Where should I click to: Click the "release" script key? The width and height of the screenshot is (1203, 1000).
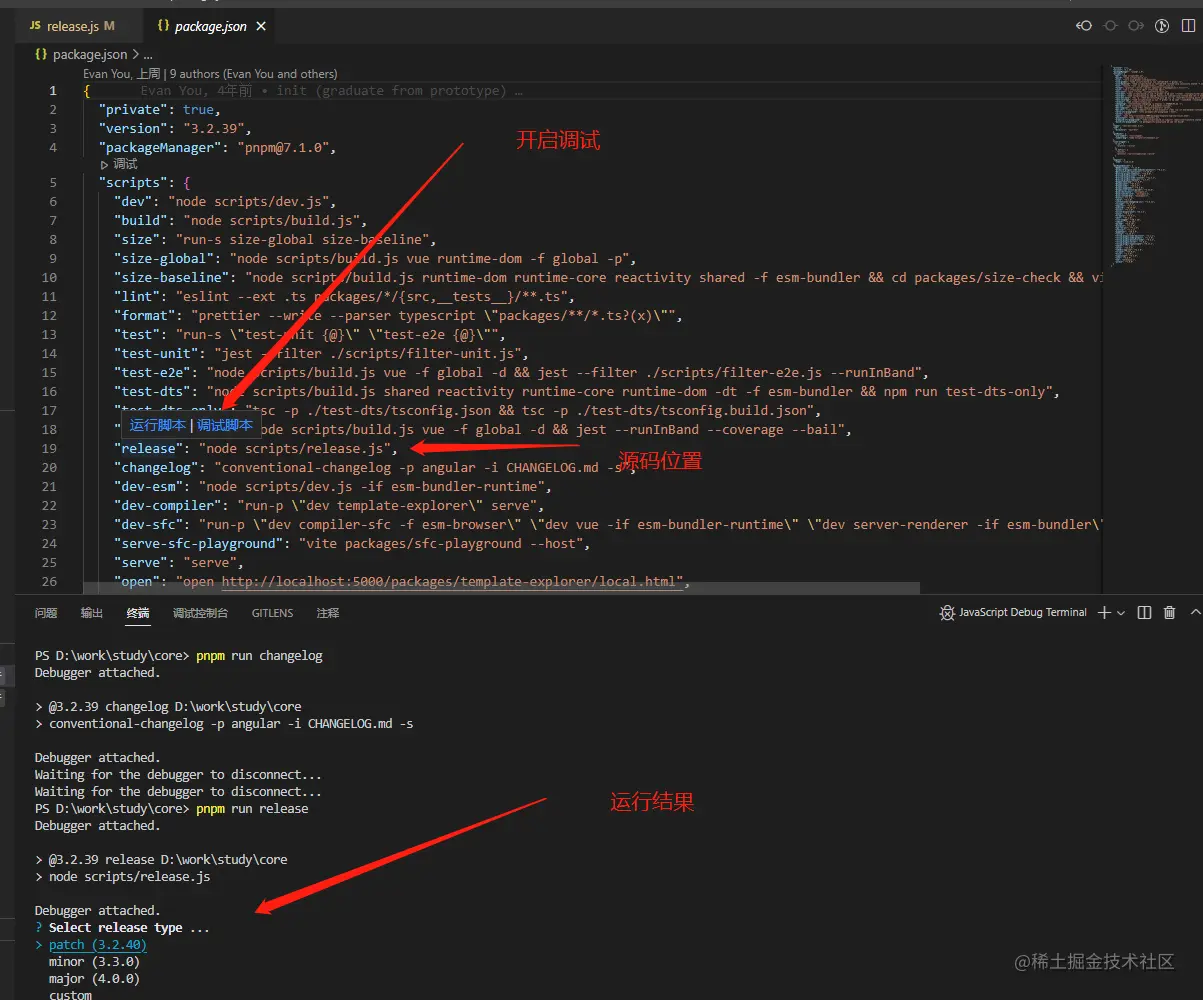pos(148,448)
